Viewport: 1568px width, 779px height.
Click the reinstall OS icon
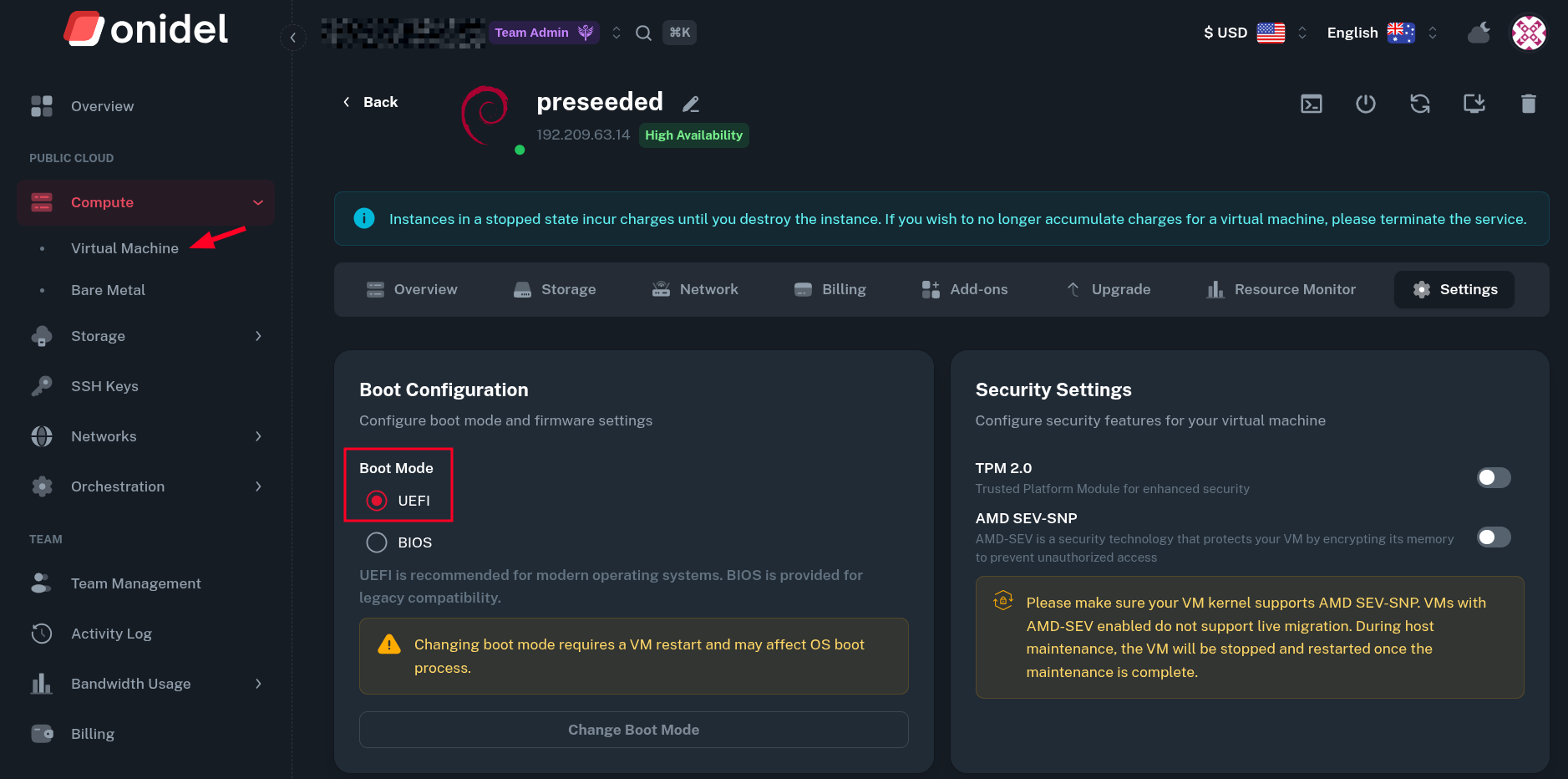coord(1474,104)
